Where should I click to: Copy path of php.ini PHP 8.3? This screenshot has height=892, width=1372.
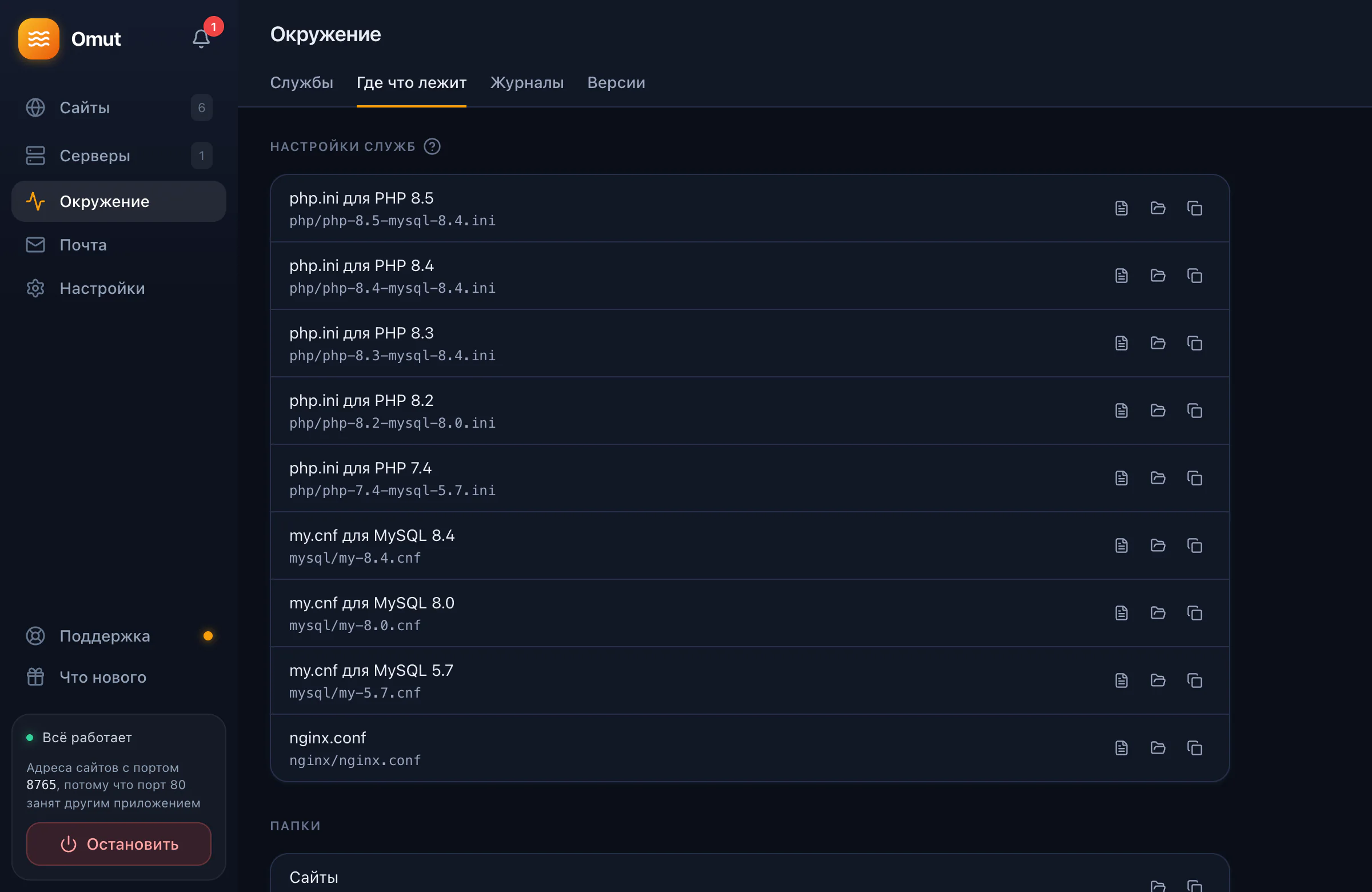[x=1194, y=343]
